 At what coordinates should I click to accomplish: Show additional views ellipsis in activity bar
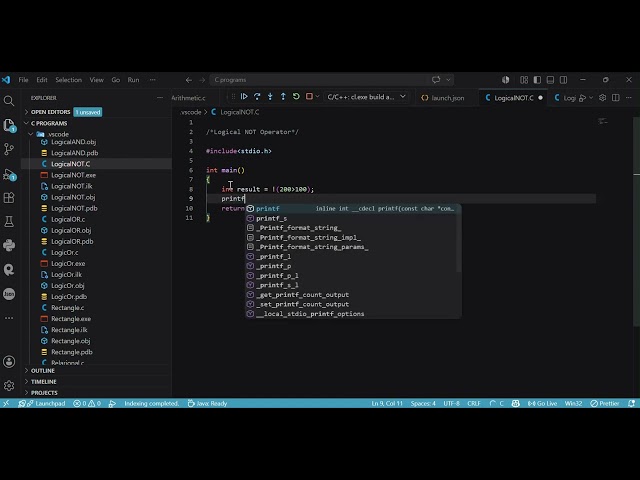click(9, 318)
